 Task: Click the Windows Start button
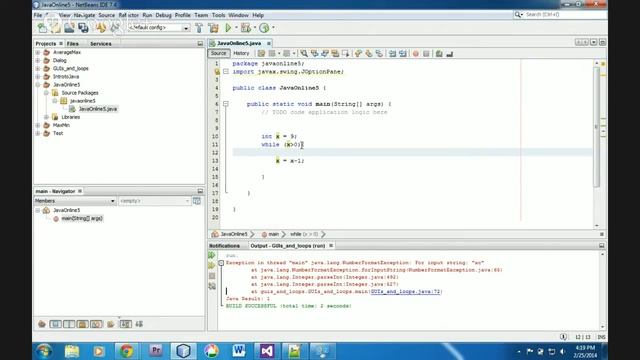click(x=44, y=351)
